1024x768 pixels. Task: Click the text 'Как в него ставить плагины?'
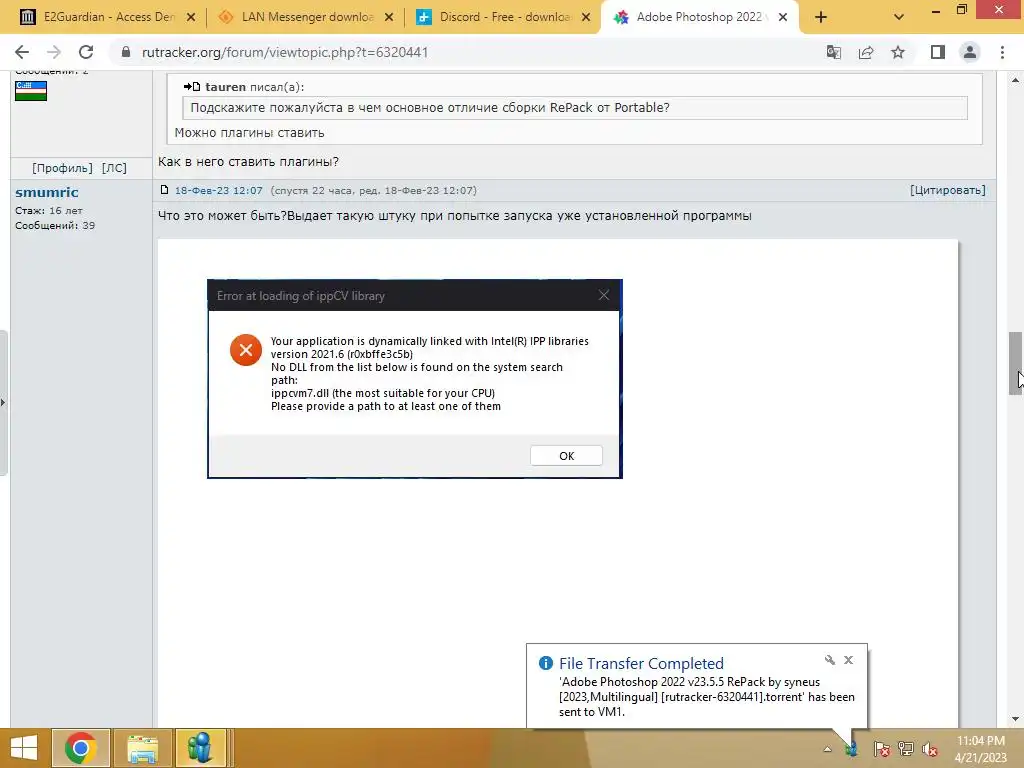click(x=248, y=161)
